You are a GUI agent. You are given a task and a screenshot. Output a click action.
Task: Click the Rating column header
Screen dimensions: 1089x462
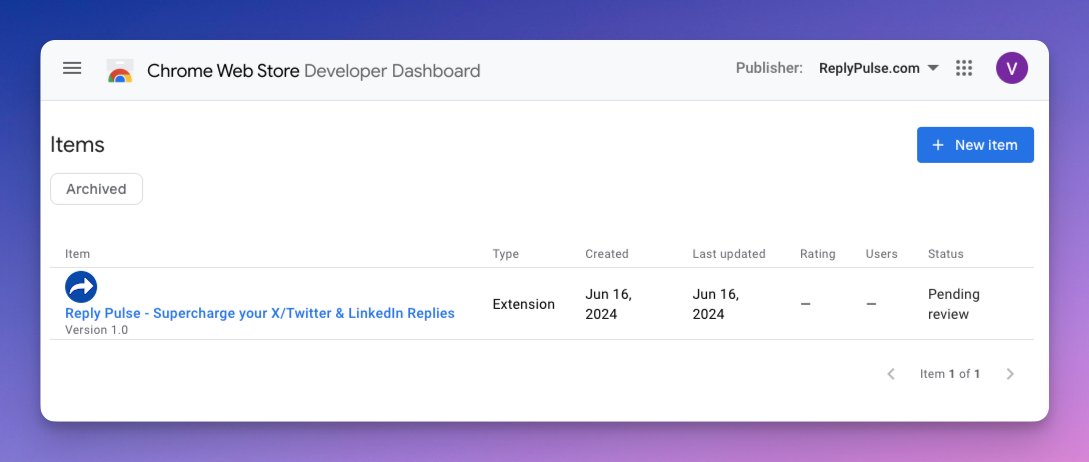[817, 254]
